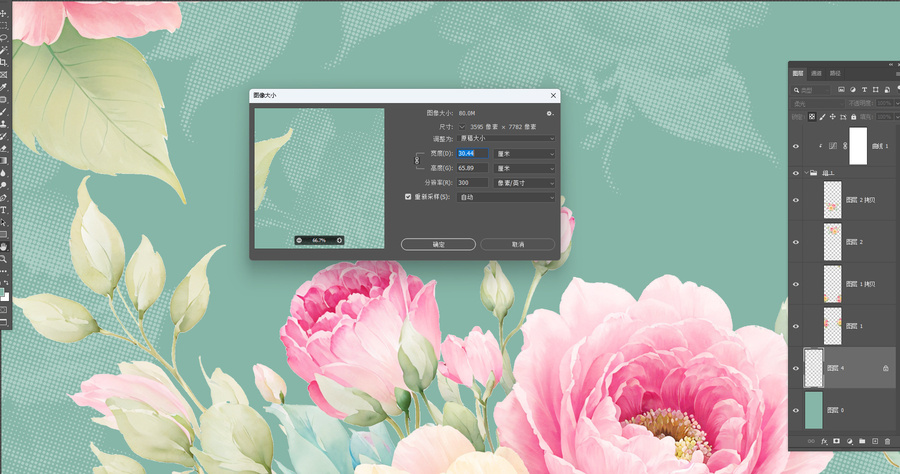Open the width unit dropdown

tap(525, 154)
